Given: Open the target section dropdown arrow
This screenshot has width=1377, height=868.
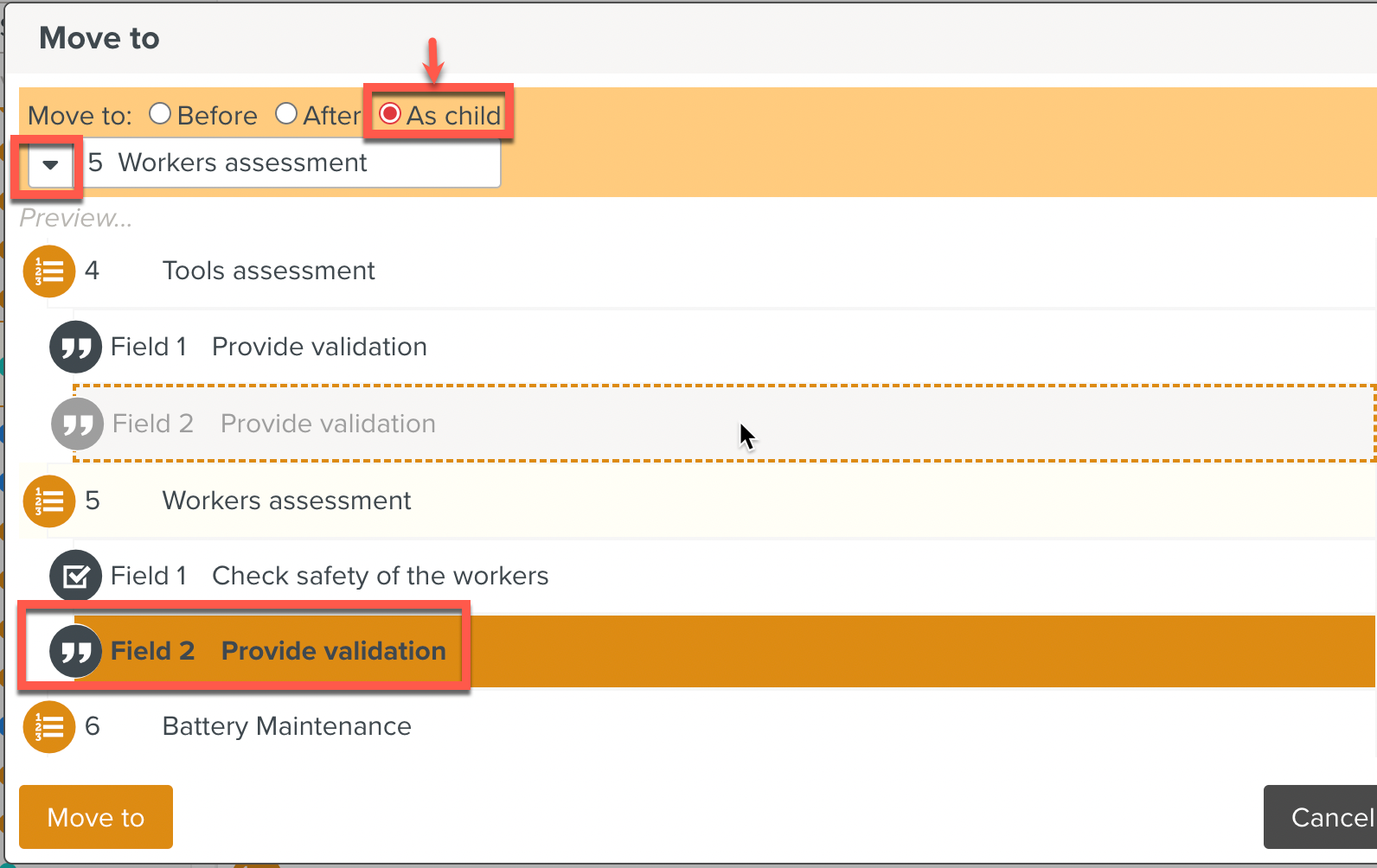Looking at the screenshot, I should [x=50, y=164].
